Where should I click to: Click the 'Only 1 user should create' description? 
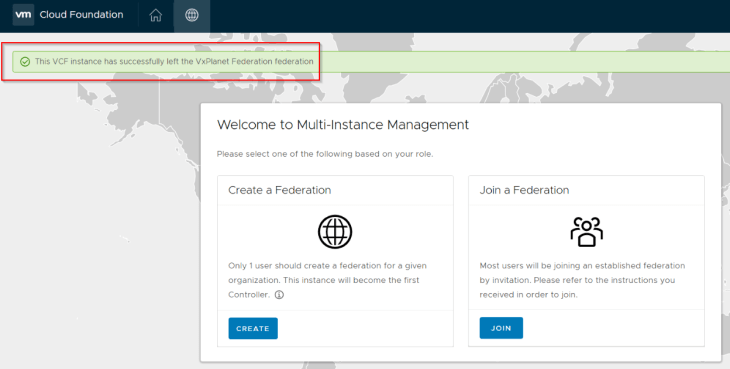pyautogui.click(x=327, y=280)
